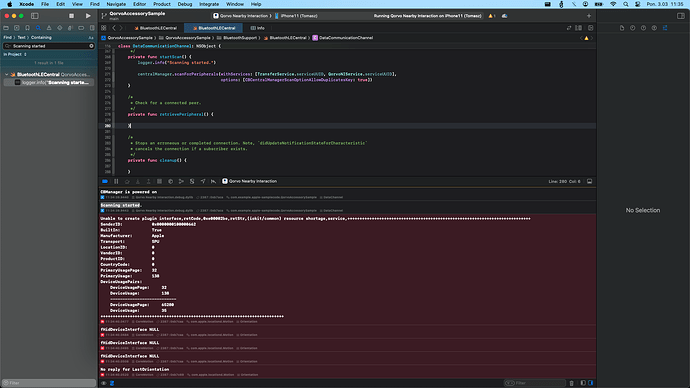Switch to the Info editor tab
690x388 pixels.
258,28
